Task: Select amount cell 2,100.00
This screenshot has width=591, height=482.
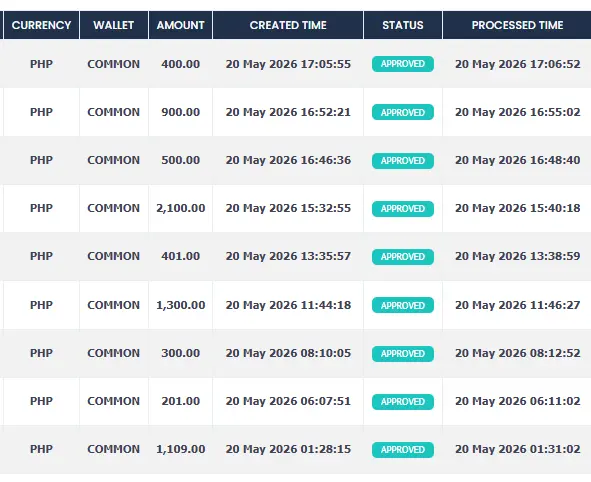Action: click(181, 208)
